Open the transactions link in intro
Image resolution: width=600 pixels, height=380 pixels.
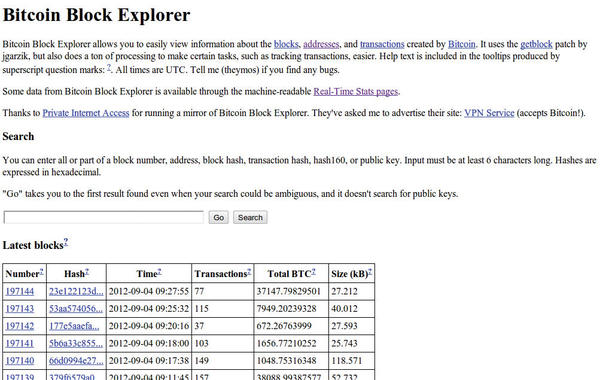click(x=382, y=44)
